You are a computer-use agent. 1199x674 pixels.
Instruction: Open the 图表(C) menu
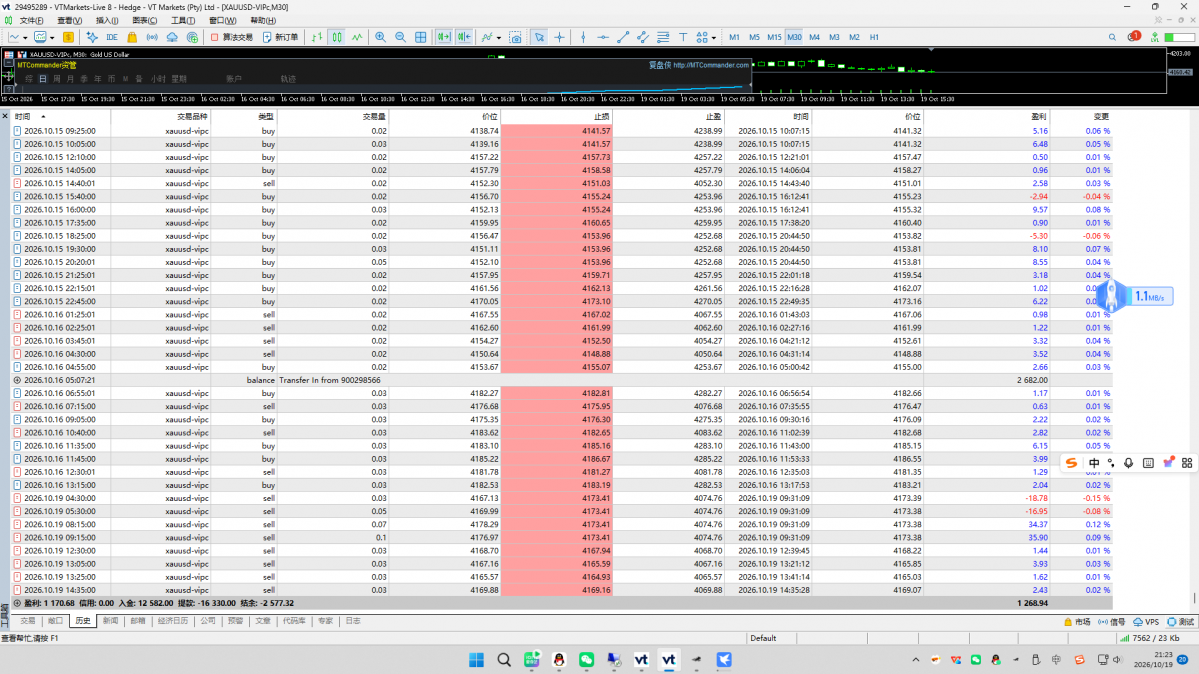[x=145, y=21]
